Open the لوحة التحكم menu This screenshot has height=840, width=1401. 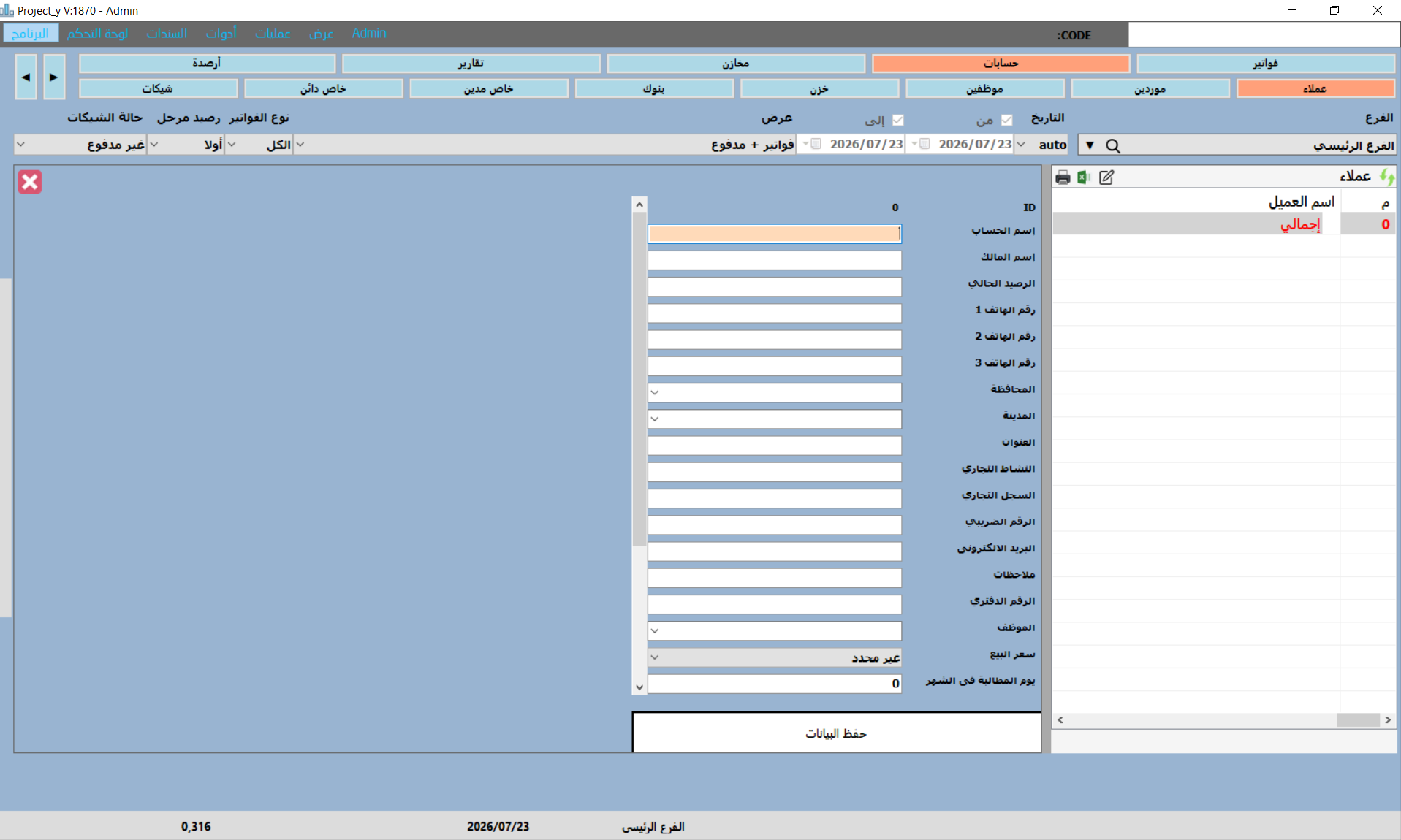(97, 34)
